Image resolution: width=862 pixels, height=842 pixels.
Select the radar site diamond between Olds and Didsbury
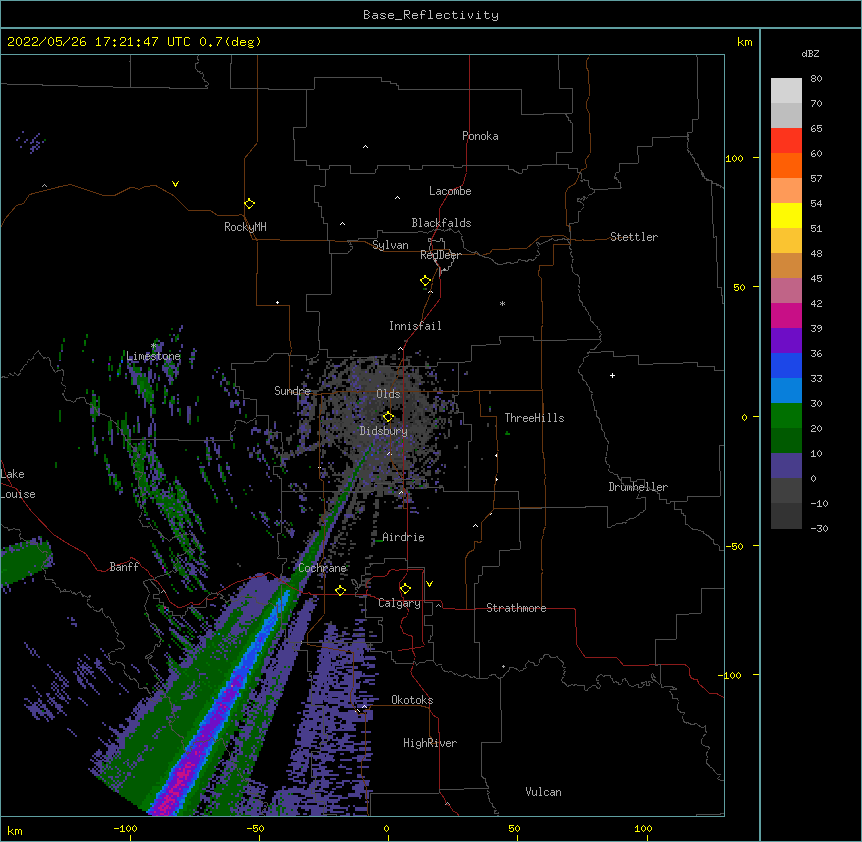[388, 416]
